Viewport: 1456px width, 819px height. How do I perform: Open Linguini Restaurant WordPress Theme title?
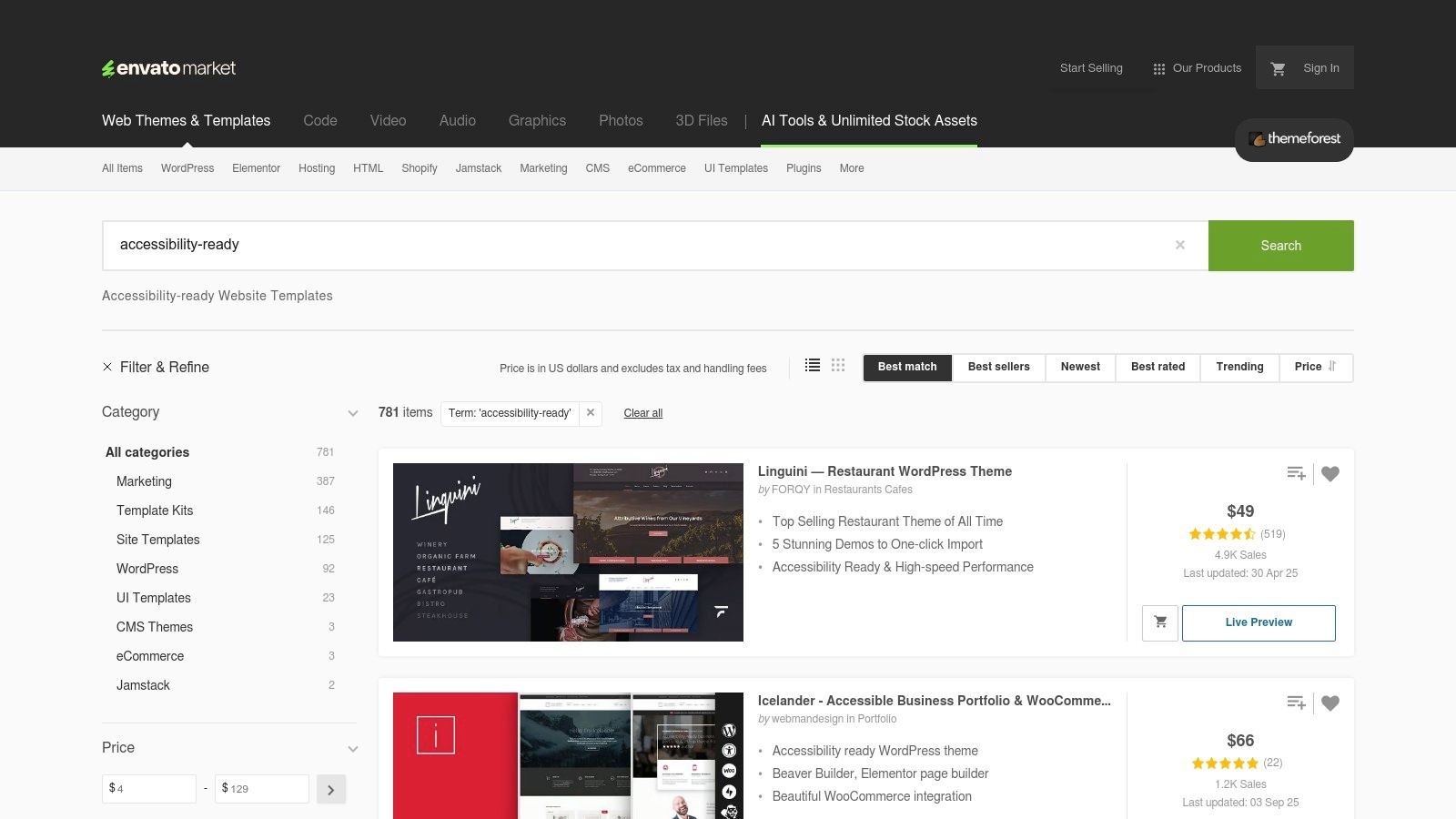tap(885, 471)
